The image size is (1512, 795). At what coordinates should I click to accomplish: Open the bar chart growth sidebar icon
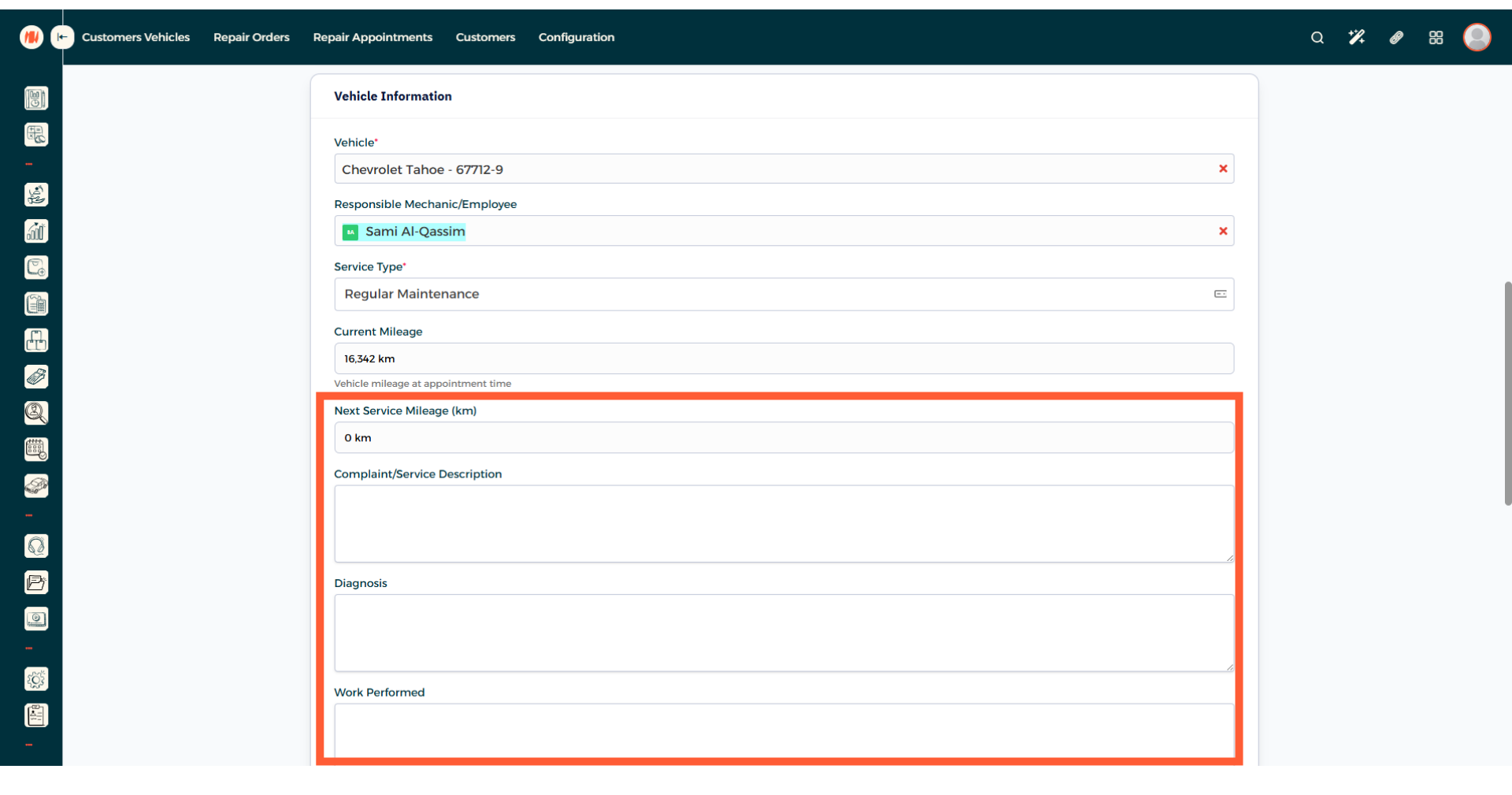point(36,231)
